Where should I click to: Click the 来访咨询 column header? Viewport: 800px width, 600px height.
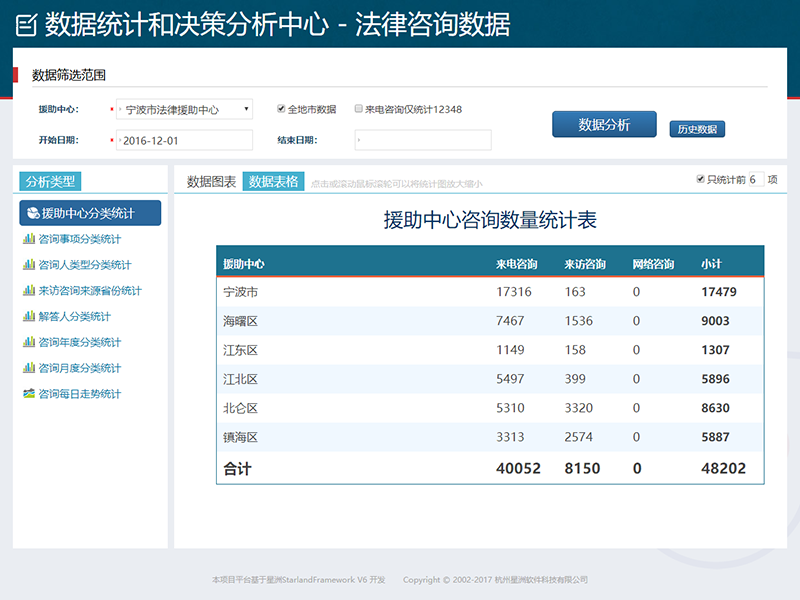(585, 264)
